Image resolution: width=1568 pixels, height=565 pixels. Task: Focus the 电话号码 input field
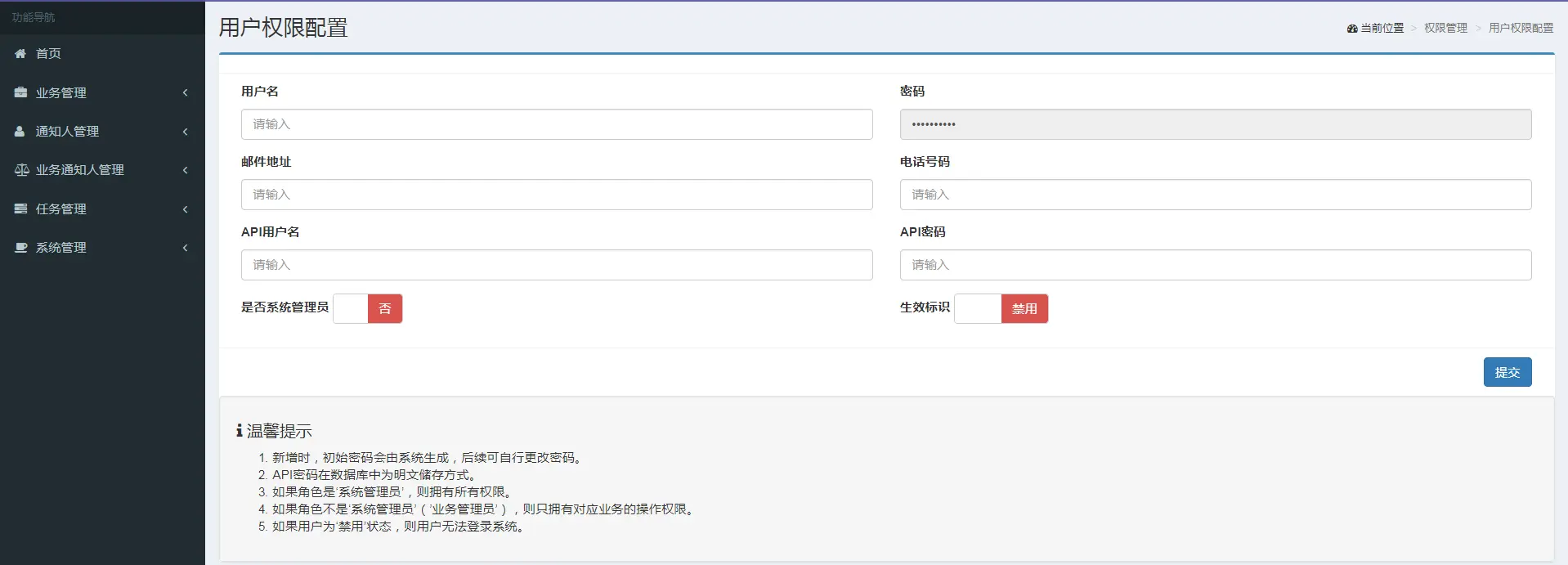1216,195
